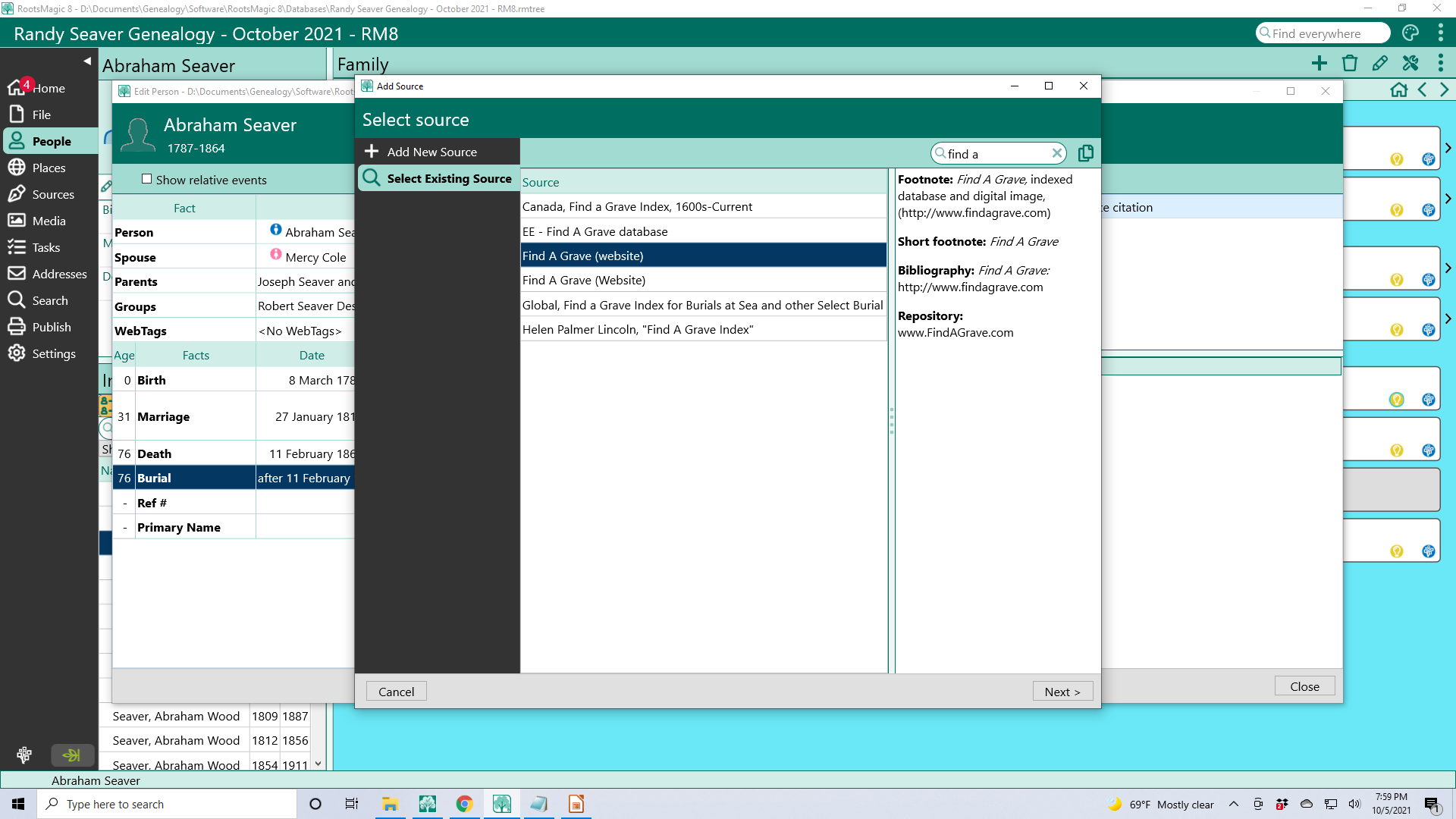The image size is (1456, 819).
Task: Open the tools icon in People toolbar
Action: (1410, 63)
